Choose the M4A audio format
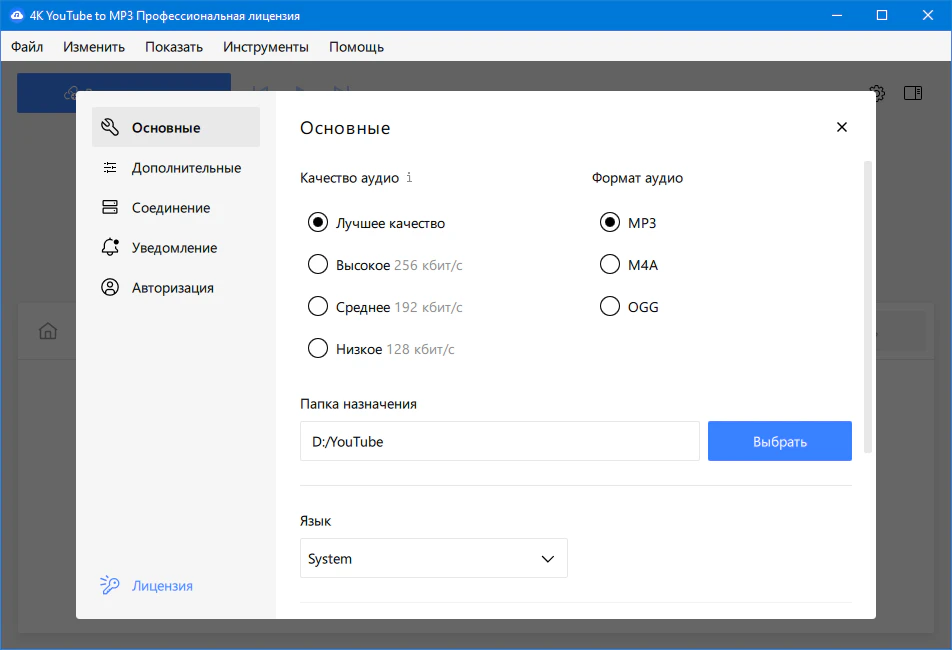 (609, 265)
